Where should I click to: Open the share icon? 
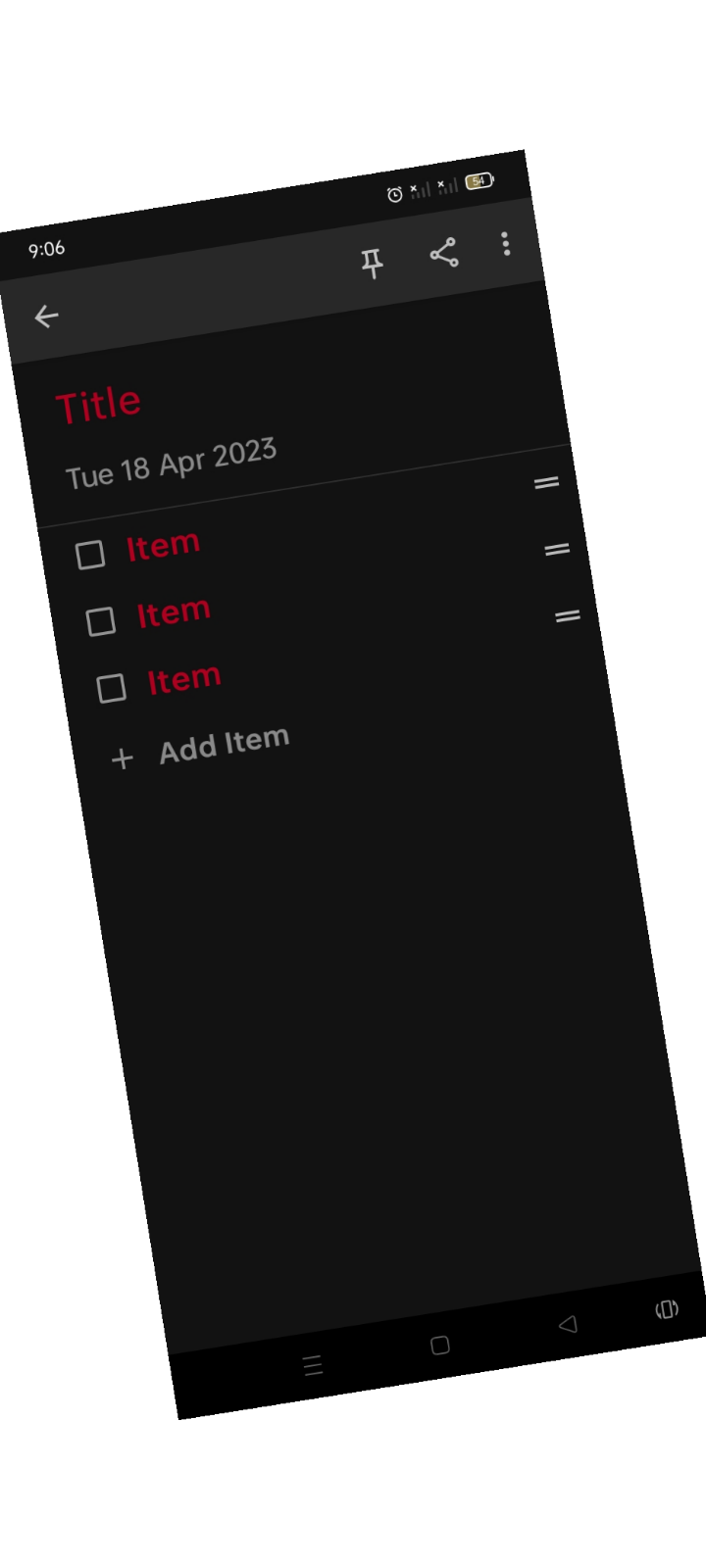pyautogui.click(x=444, y=253)
